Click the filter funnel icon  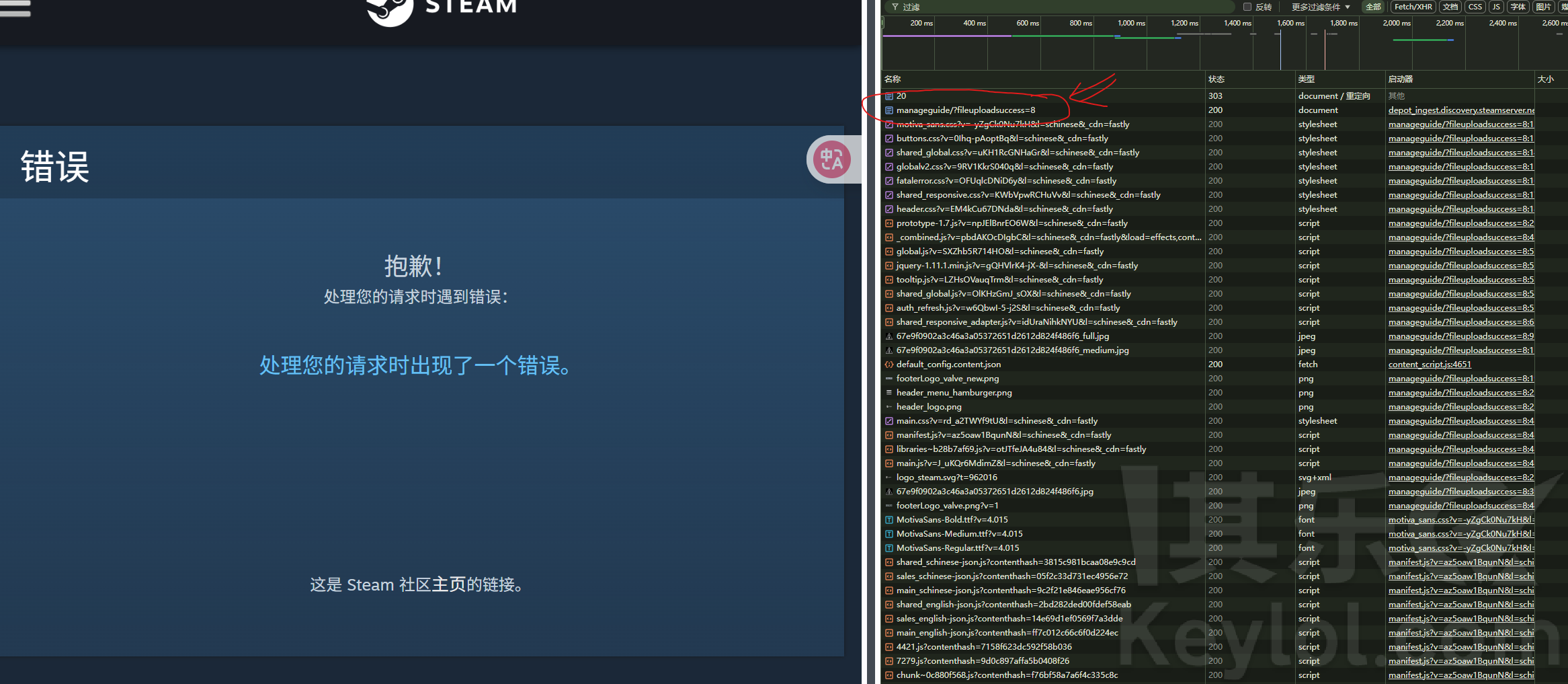click(895, 7)
